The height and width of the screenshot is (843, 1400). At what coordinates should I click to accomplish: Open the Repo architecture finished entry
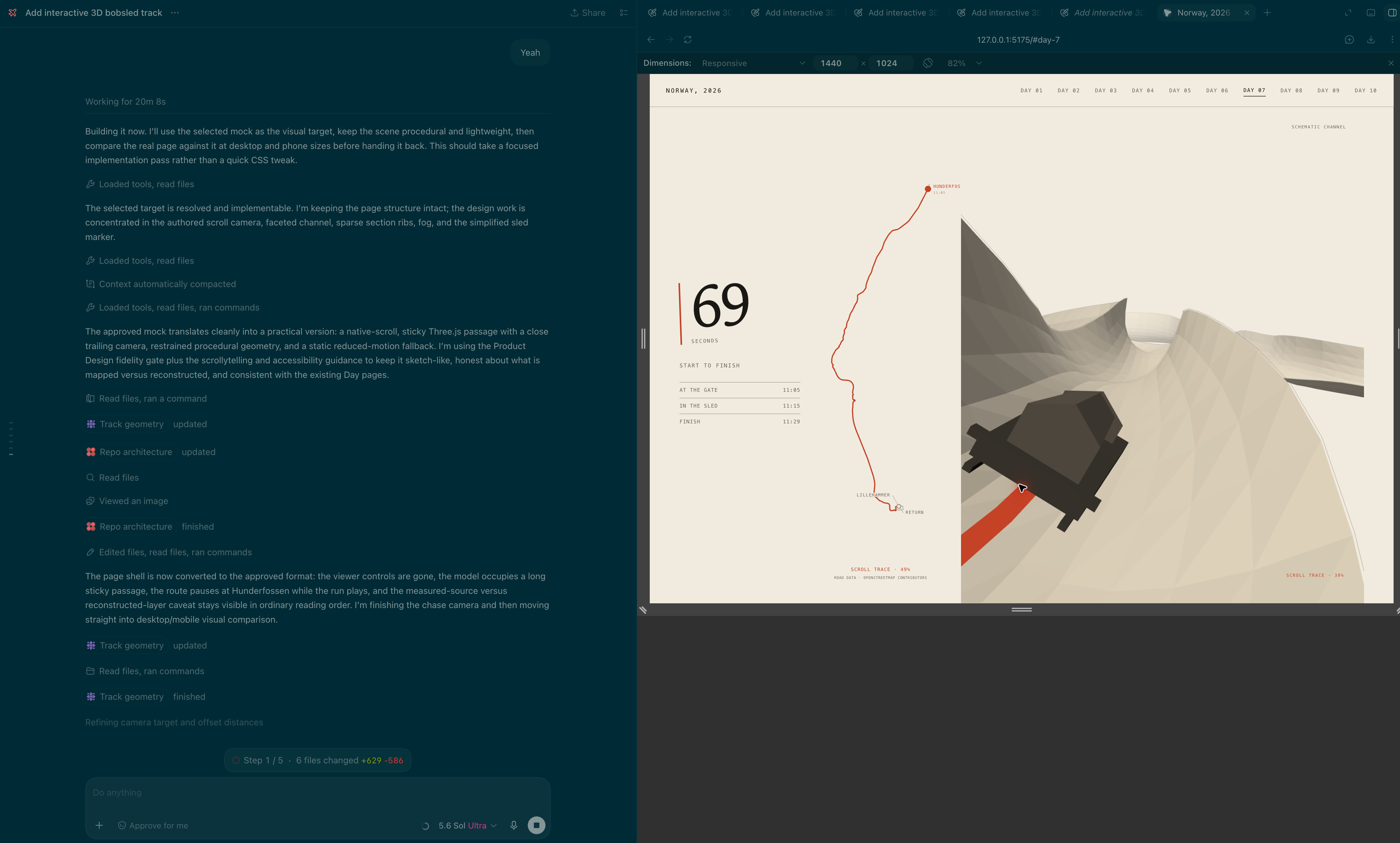click(150, 526)
